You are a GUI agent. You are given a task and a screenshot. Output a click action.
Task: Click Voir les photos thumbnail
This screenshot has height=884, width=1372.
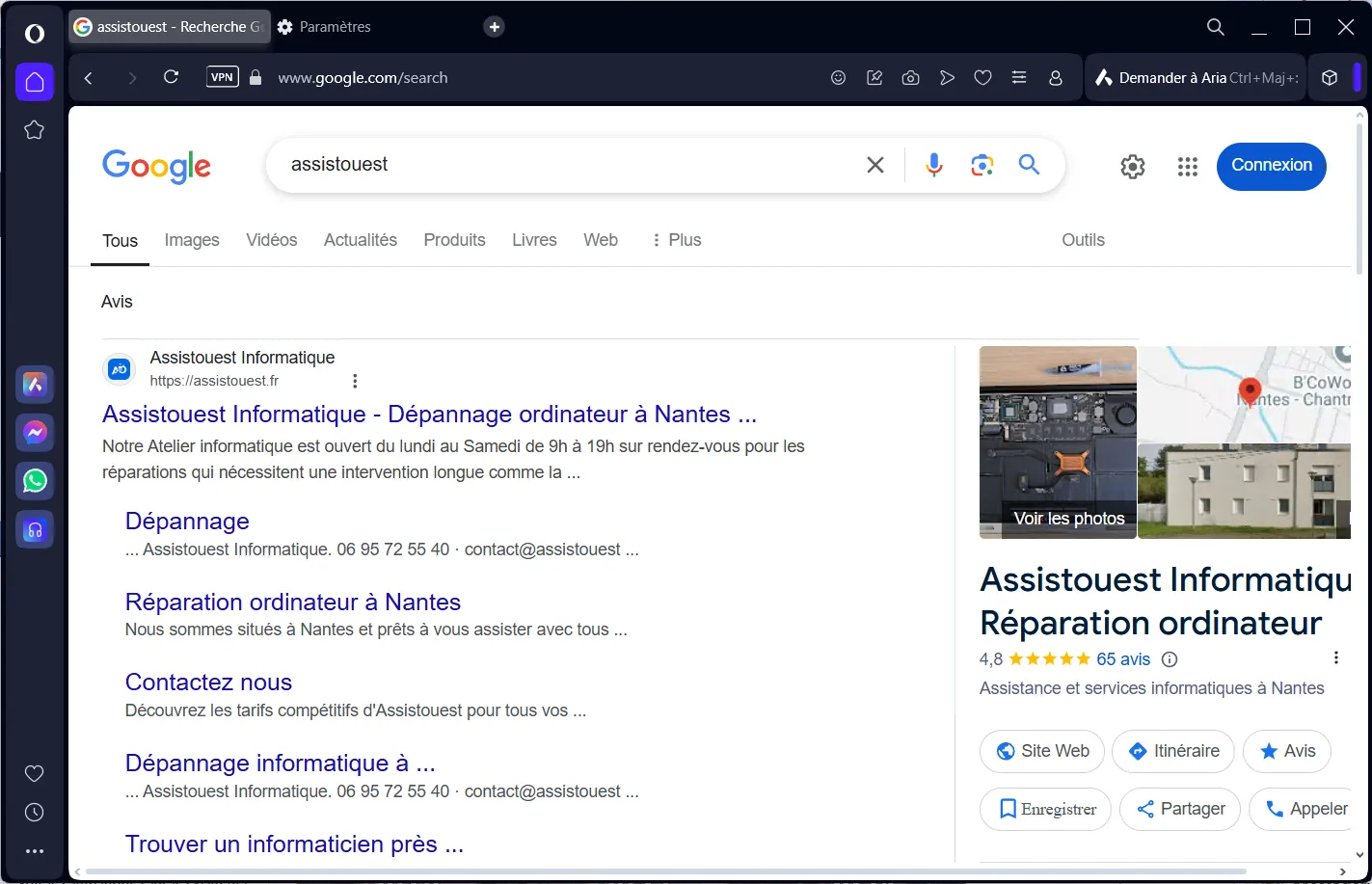(x=1058, y=442)
